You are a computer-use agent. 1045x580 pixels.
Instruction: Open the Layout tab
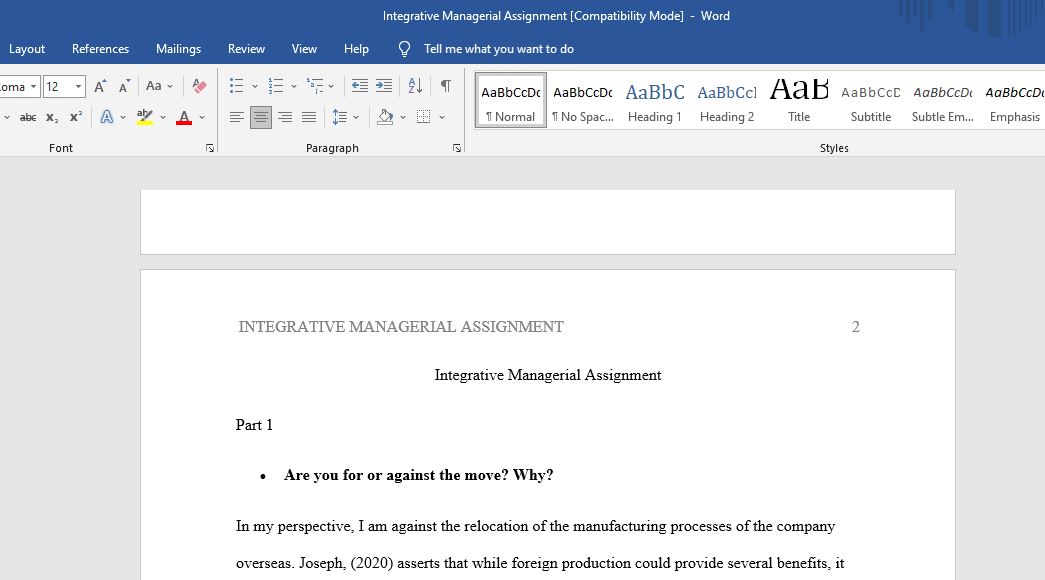click(27, 49)
